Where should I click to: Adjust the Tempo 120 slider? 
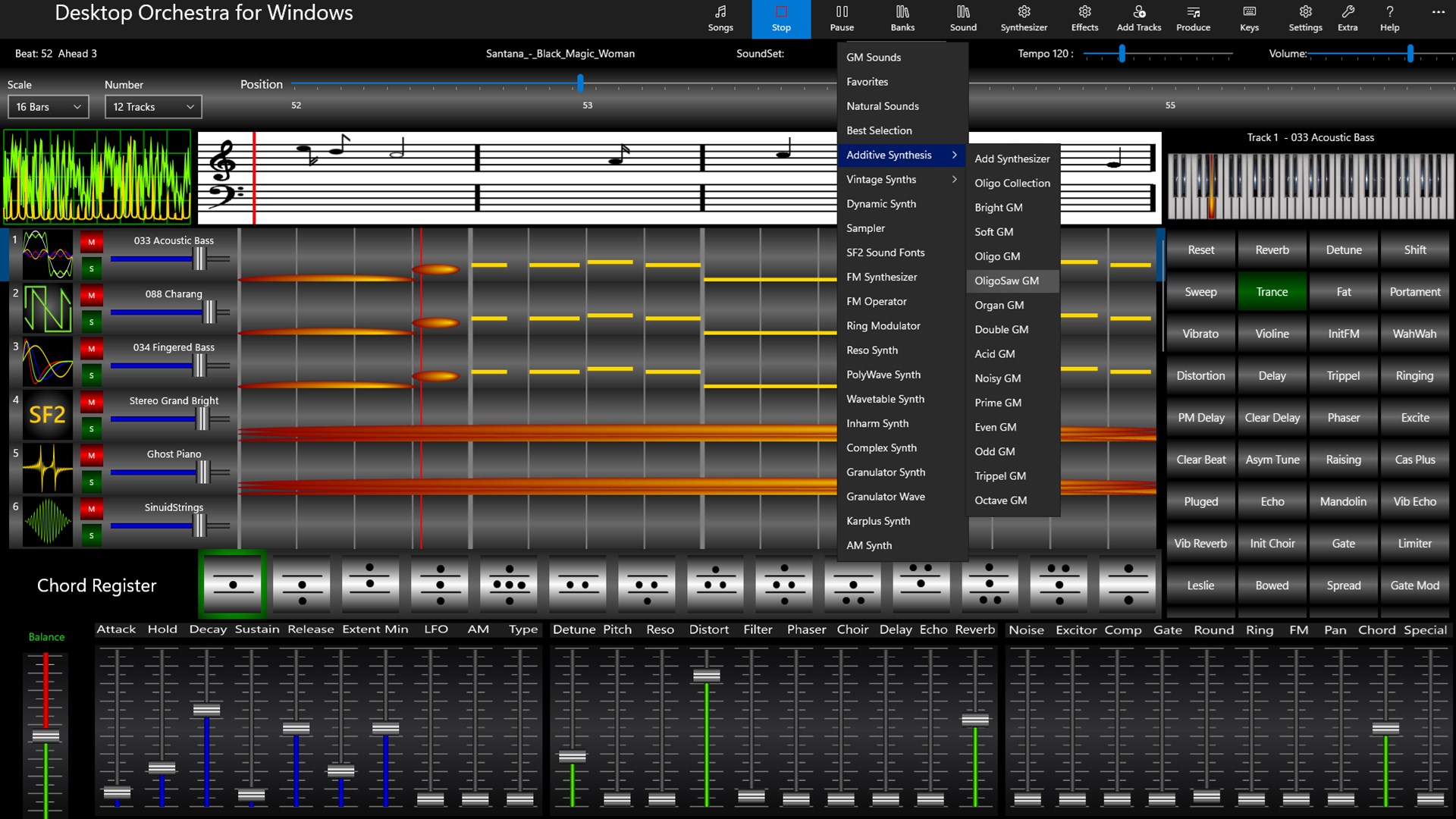(x=1122, y=54)
